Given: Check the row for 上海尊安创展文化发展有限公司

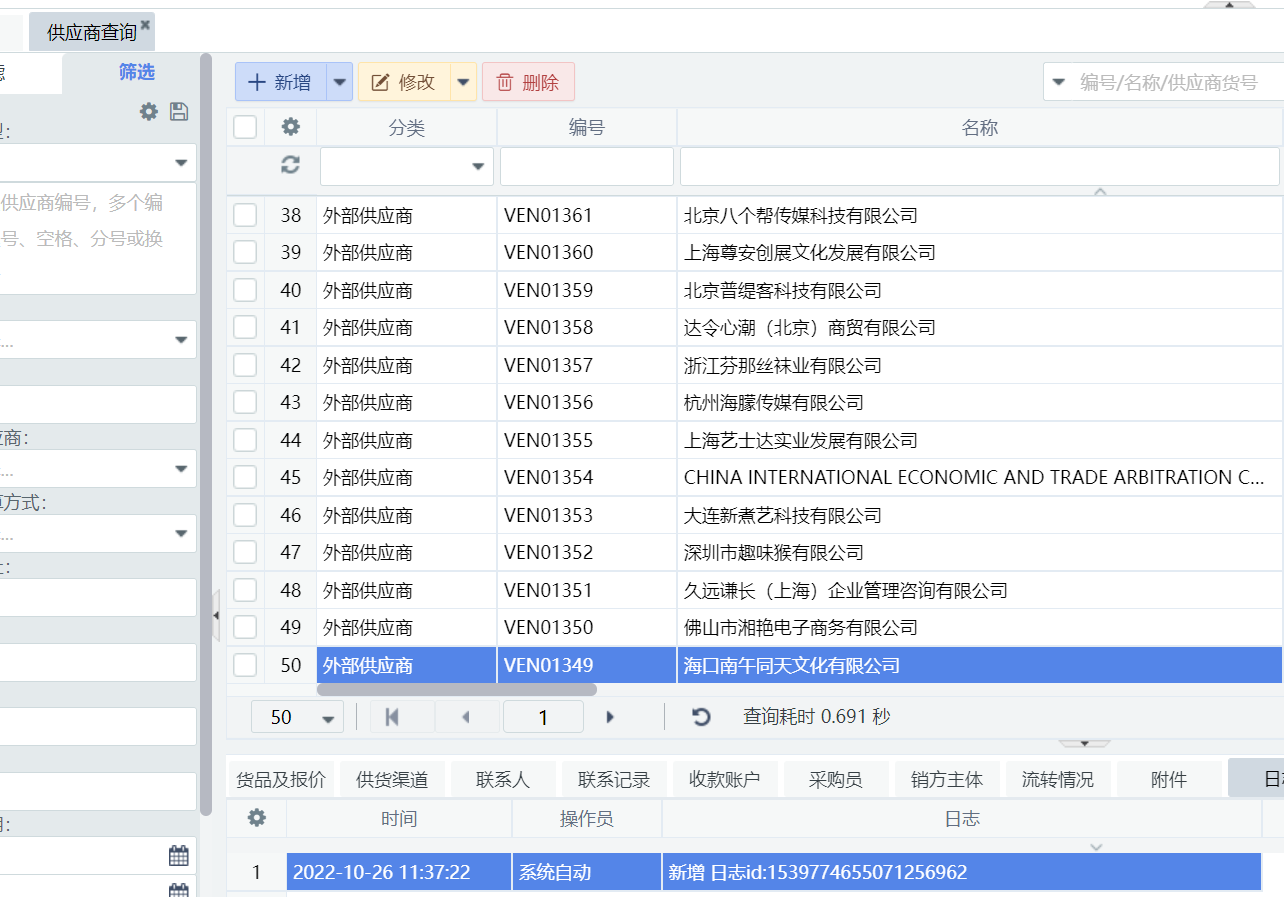Looking at the screenshot, I should click(245, 252).
